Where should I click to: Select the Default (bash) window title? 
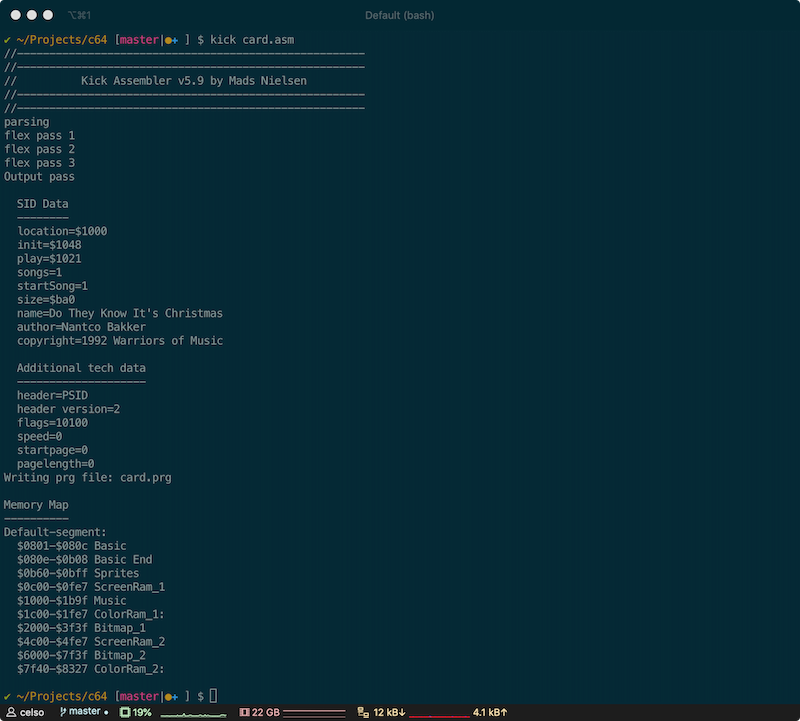pyautogui.click(x=400, y=15)
